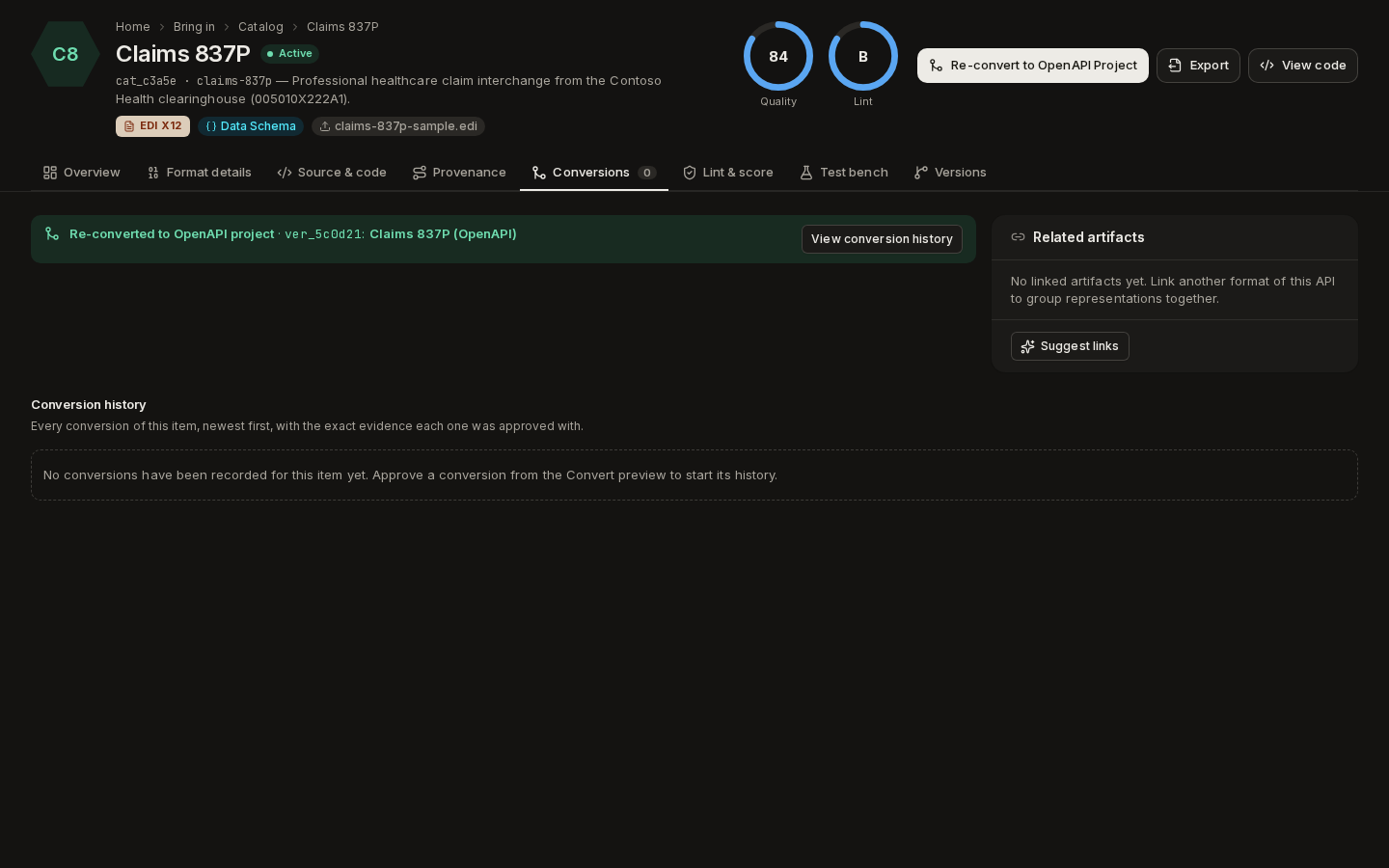
Task: Go to the Provenance tab
Action: [459, 173]
